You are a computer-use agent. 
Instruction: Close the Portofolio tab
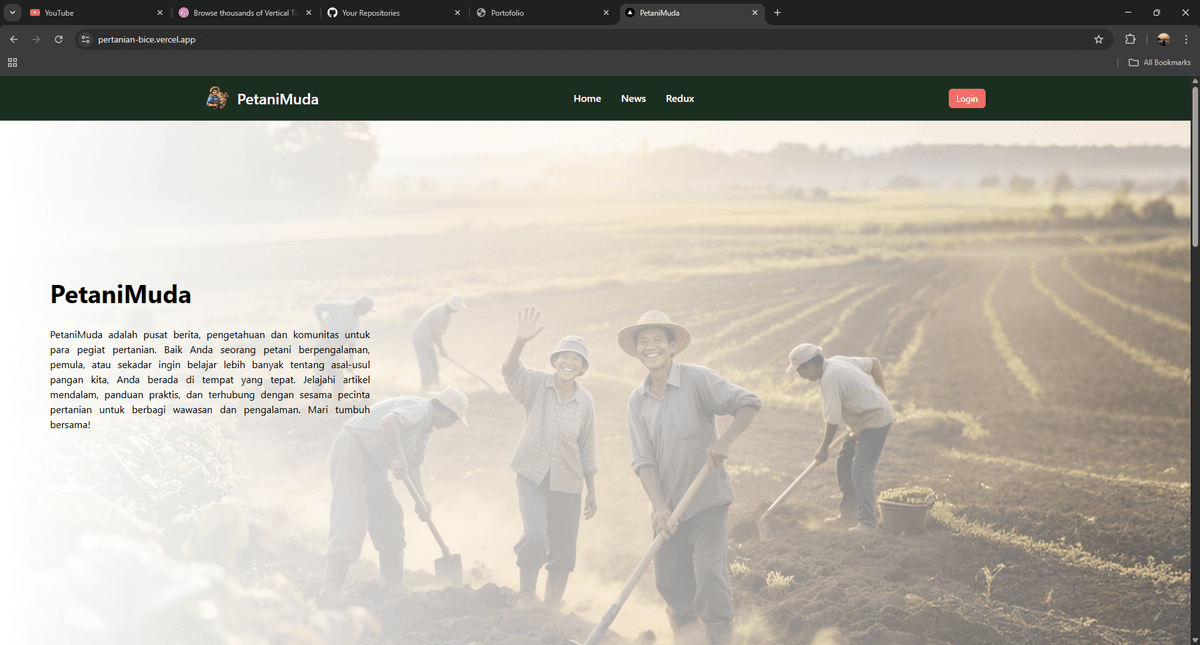tap(606, 13)
